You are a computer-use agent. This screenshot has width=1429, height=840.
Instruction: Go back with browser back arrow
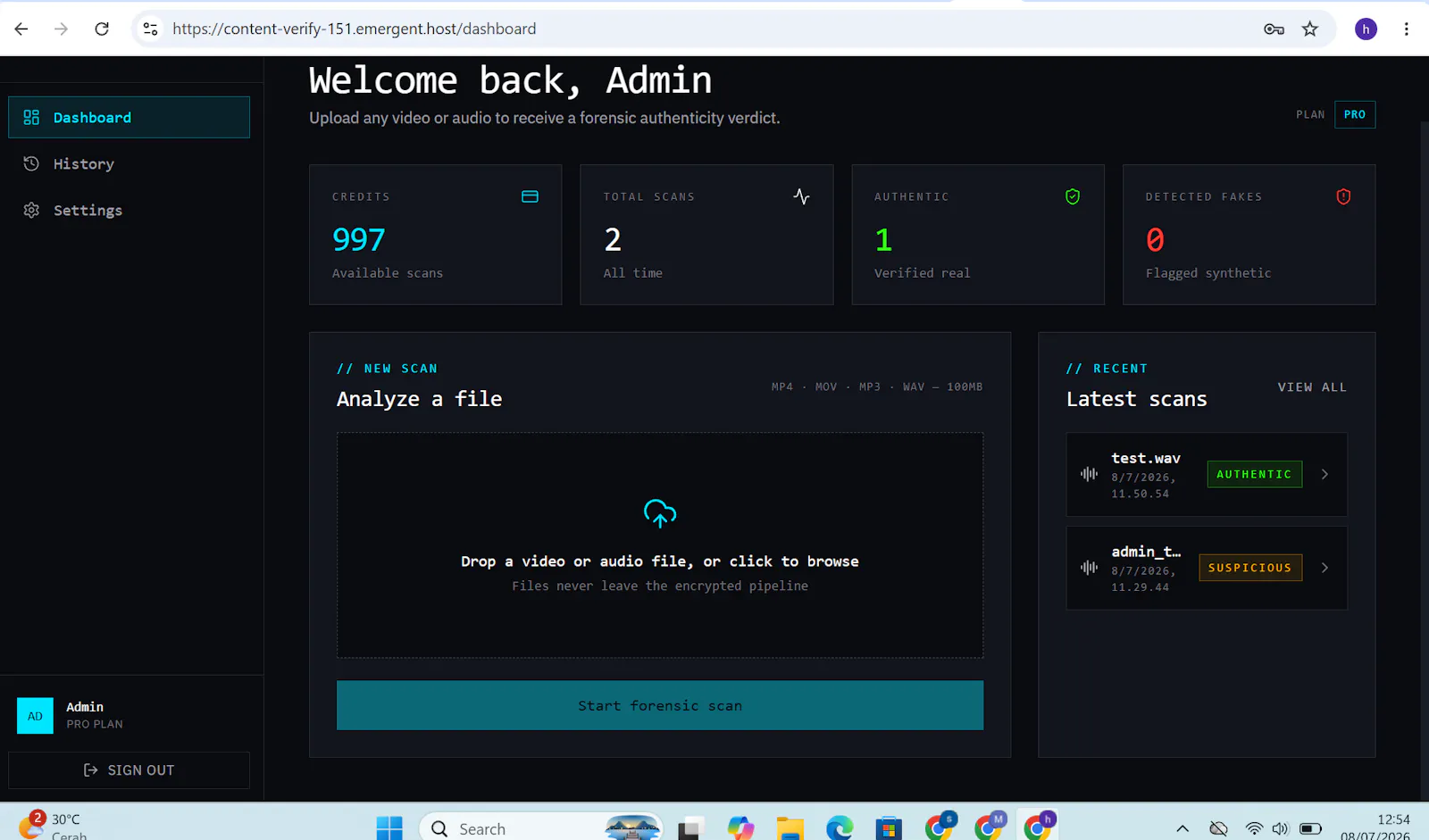point(21,29)
